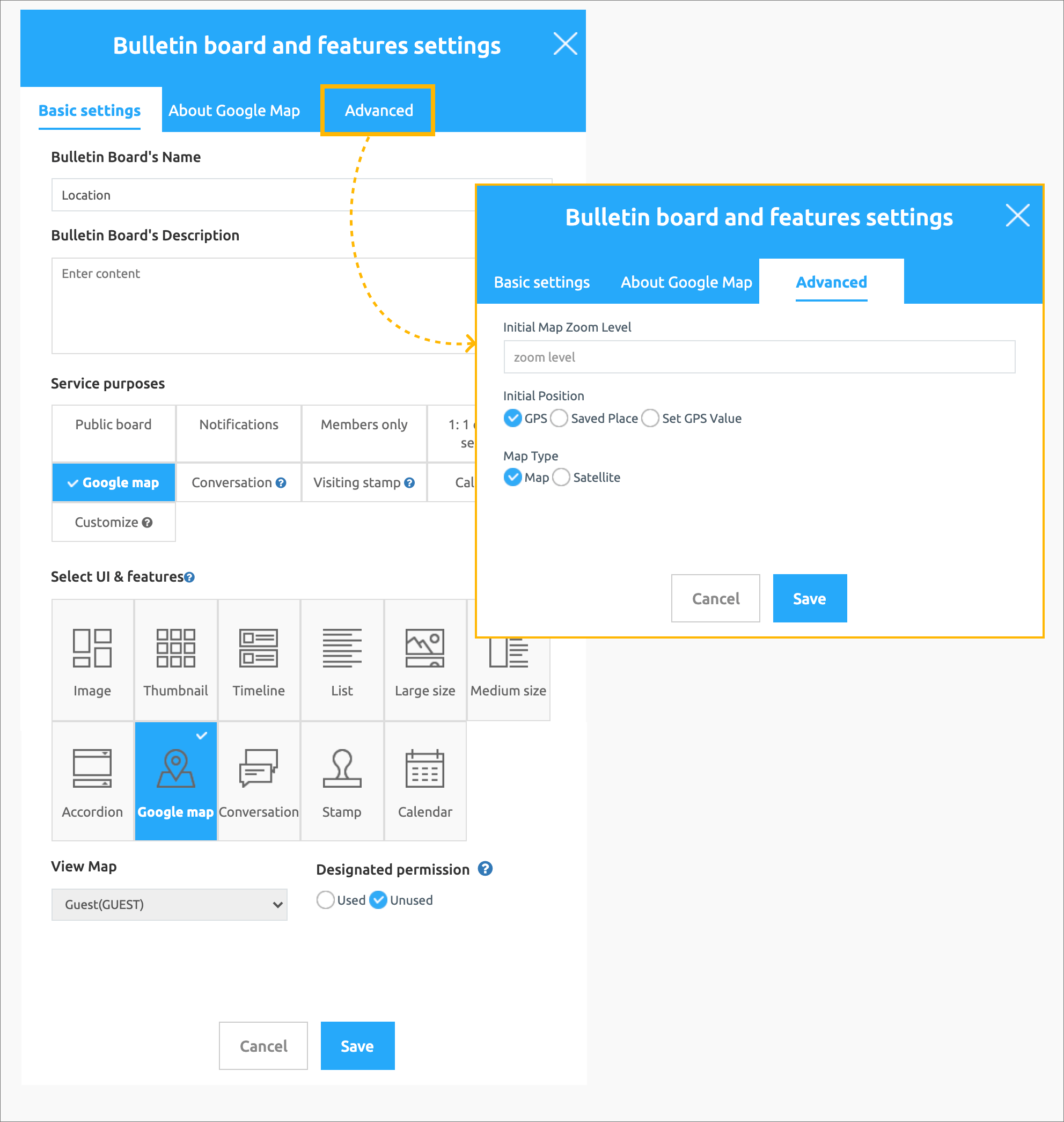The width and height of the screenshot is (1064, 1122).
Task: Pick the Timeline layout icon
Action: [x=258, y=648]
